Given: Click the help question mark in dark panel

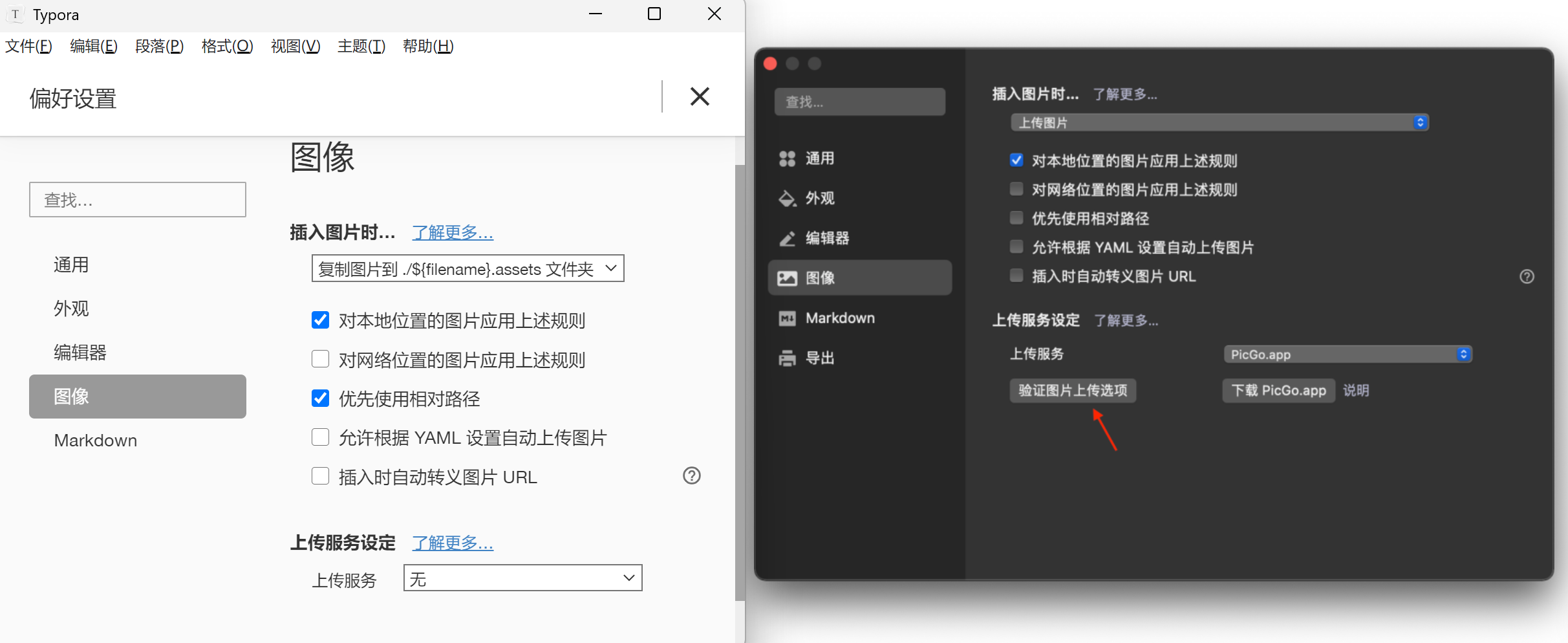Looking at the screenshot, I should coord(1527,277).
